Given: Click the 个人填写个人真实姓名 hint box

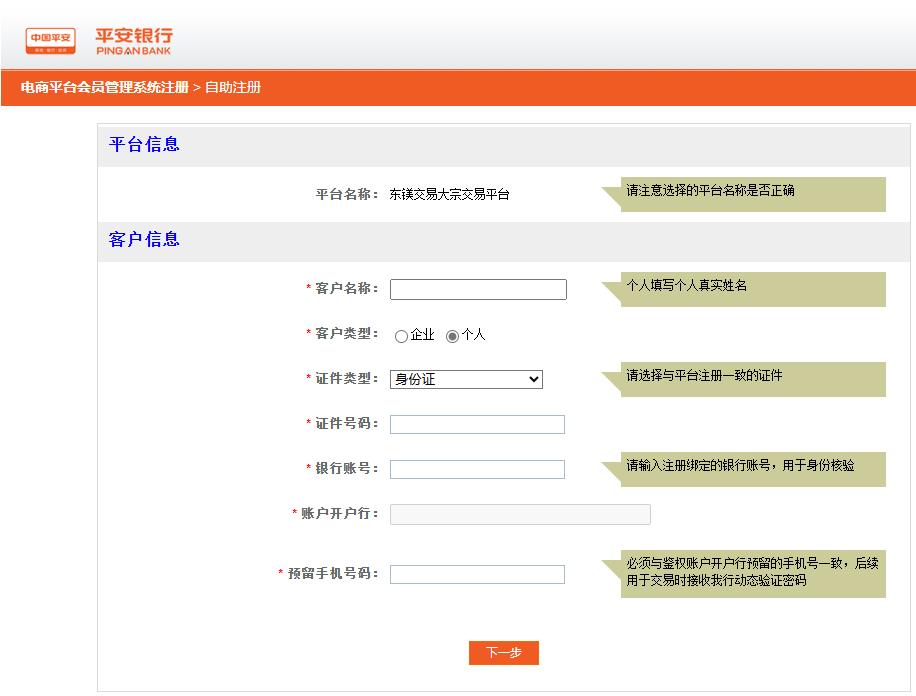Looking at the screenshot, I should tap(752, 288).
